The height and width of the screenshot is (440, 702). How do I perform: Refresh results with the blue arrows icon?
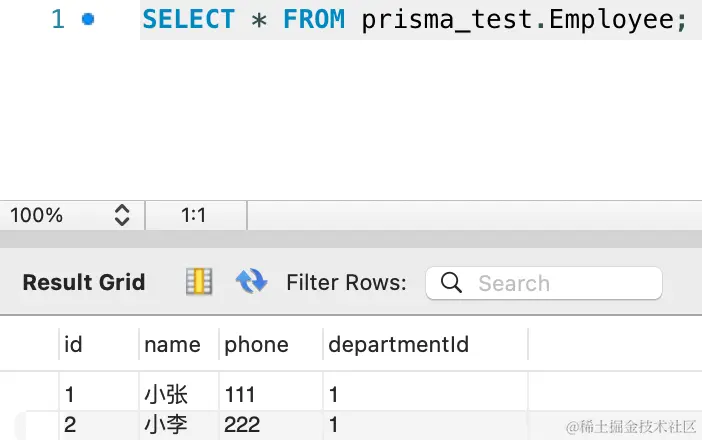(252, 281)
